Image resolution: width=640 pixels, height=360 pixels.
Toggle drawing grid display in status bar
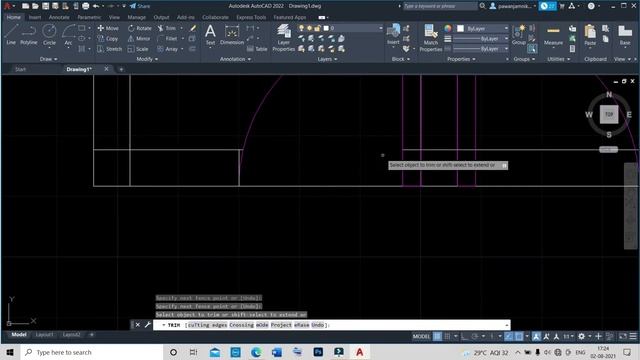437,336
